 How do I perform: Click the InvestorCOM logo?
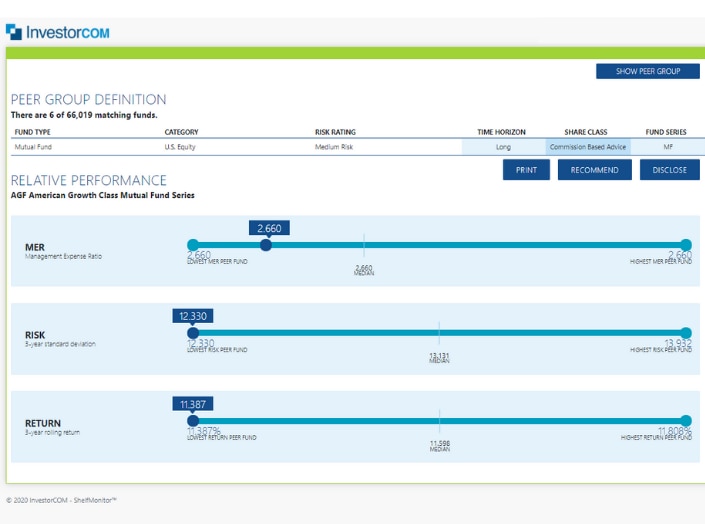point(58,32)
